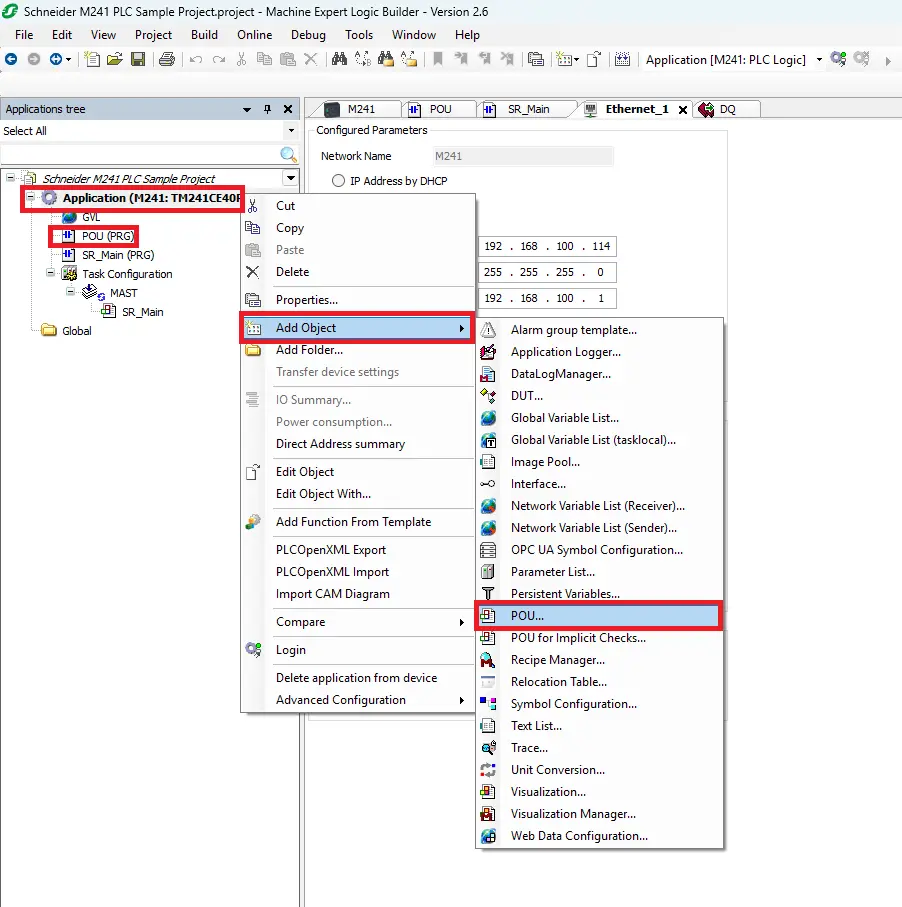Collapse the Task Configuration node
This screenshot has width=902, height=907.
pos(50,272)
